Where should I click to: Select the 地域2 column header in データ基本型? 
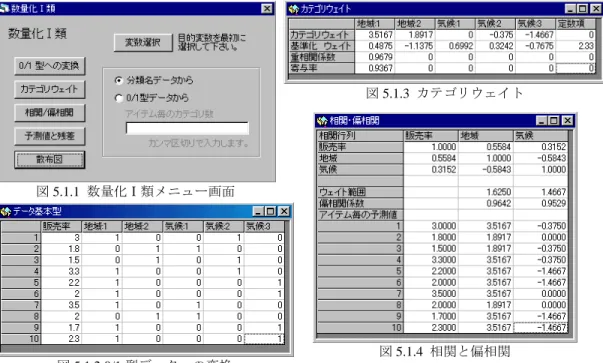[x=142, y=226]
